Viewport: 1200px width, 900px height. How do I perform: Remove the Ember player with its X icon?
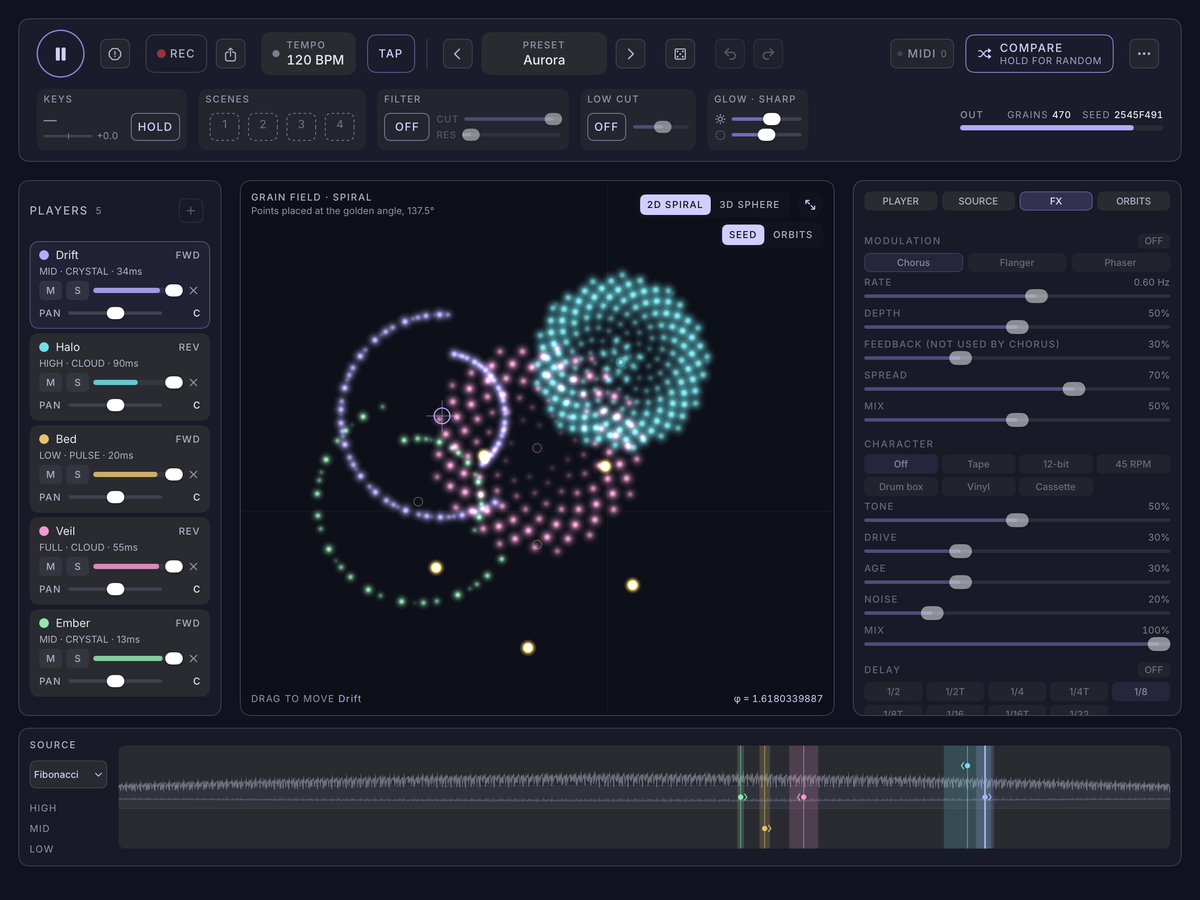[194, 659]
